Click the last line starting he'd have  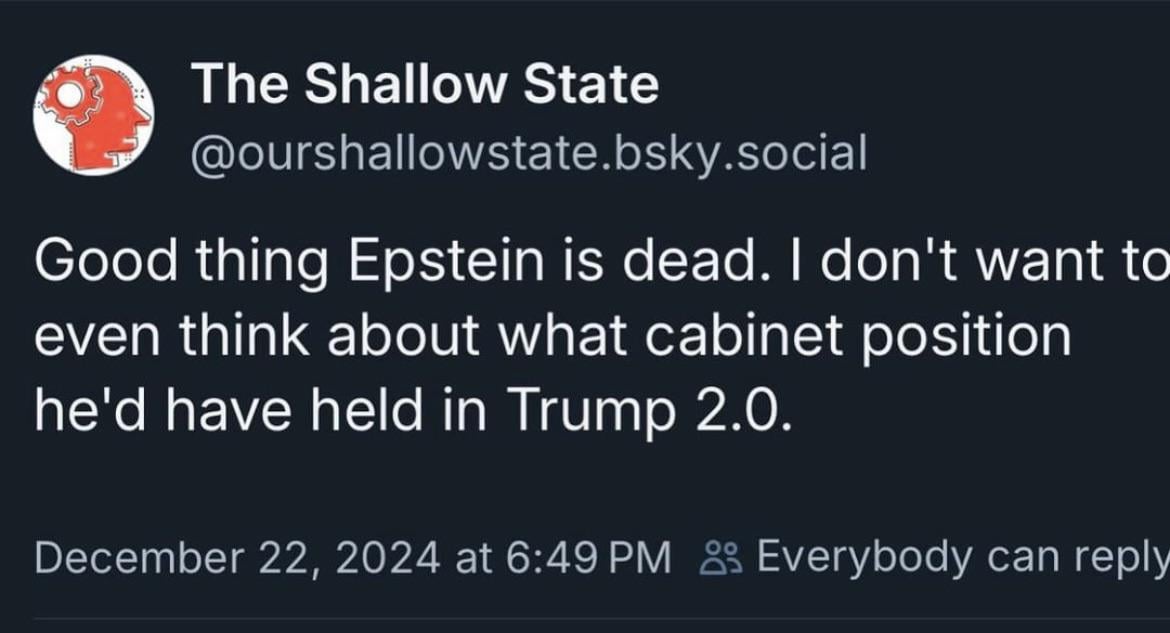tap(411, 411)
